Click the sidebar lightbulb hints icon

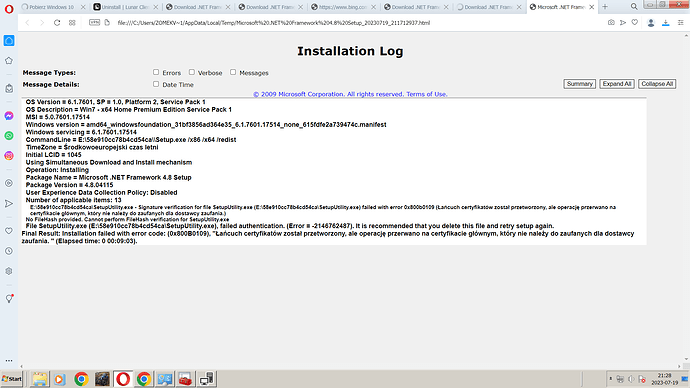click(x=9, y=299)
